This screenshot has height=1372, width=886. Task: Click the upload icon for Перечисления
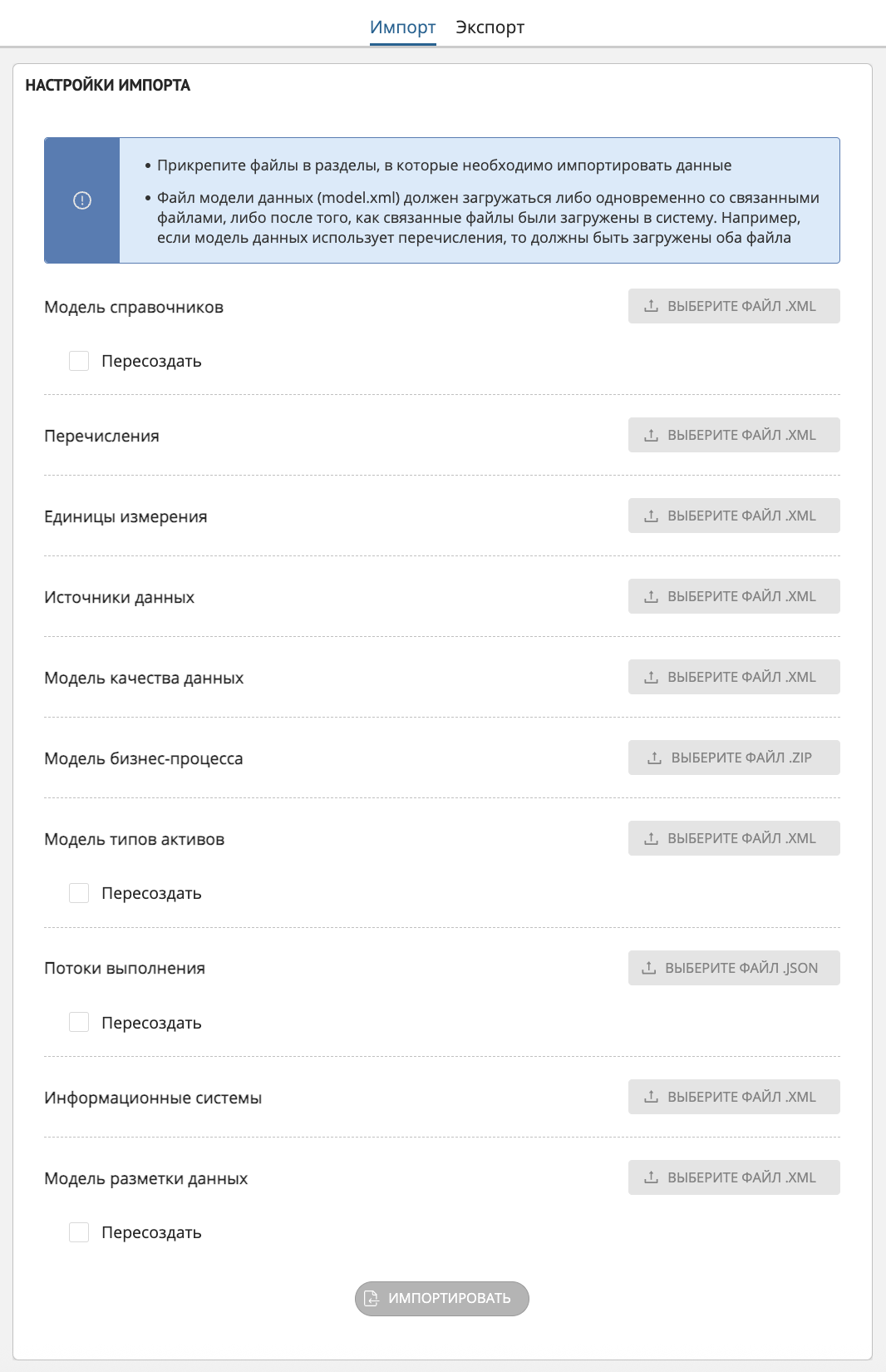pos(652,434)
